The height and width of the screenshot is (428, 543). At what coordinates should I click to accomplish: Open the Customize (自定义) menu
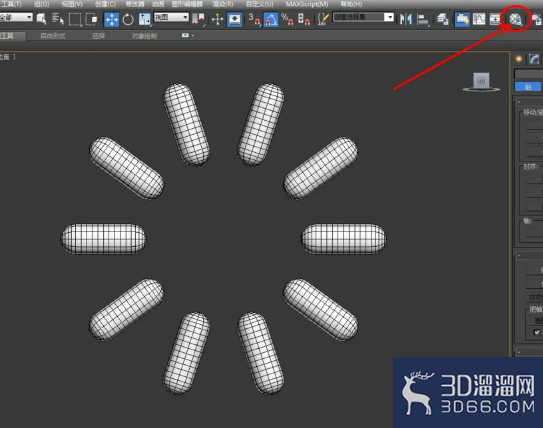pyautogui.click(x=259, y=4)
